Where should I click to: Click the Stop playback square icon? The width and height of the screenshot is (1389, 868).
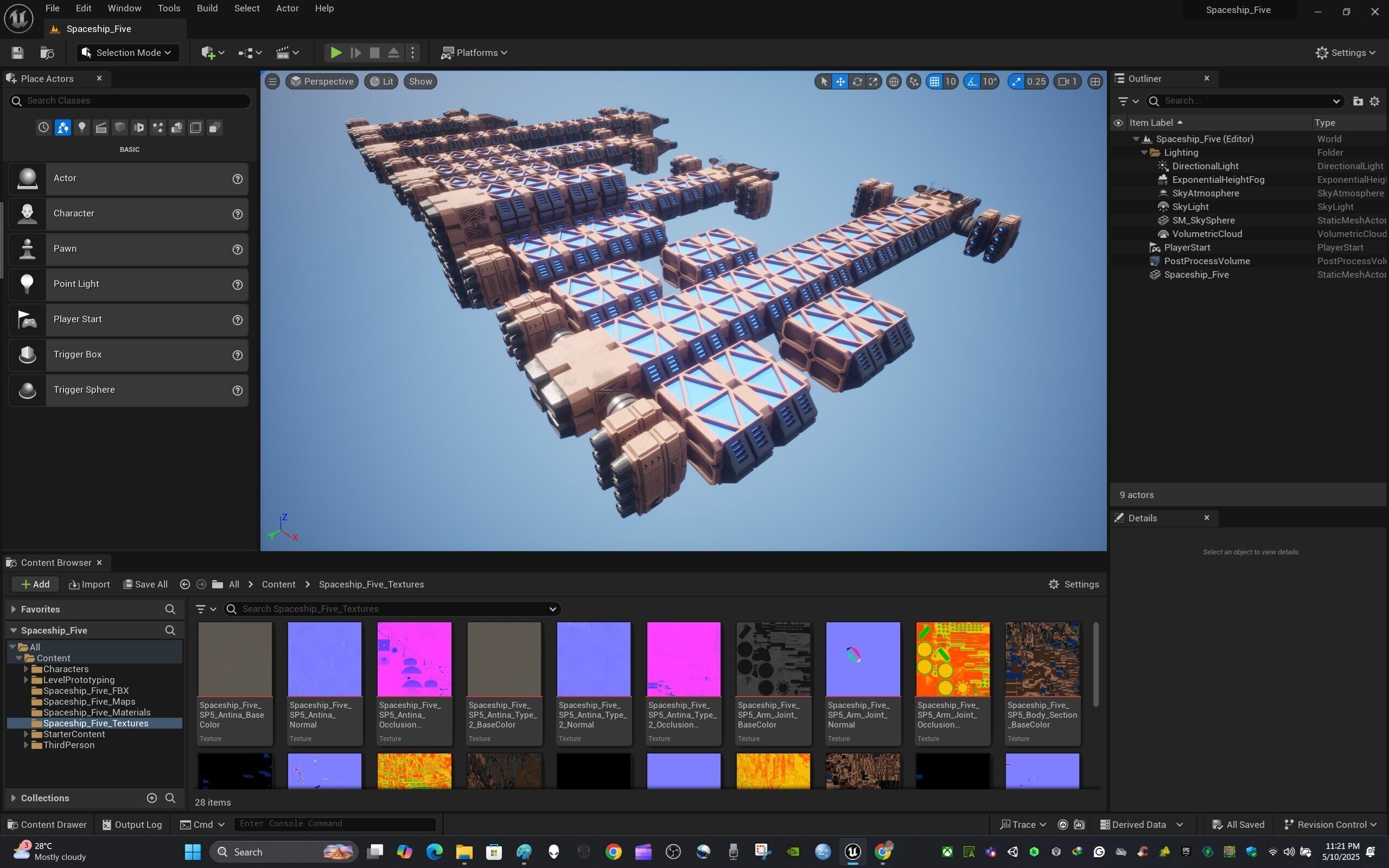(375, 53)
